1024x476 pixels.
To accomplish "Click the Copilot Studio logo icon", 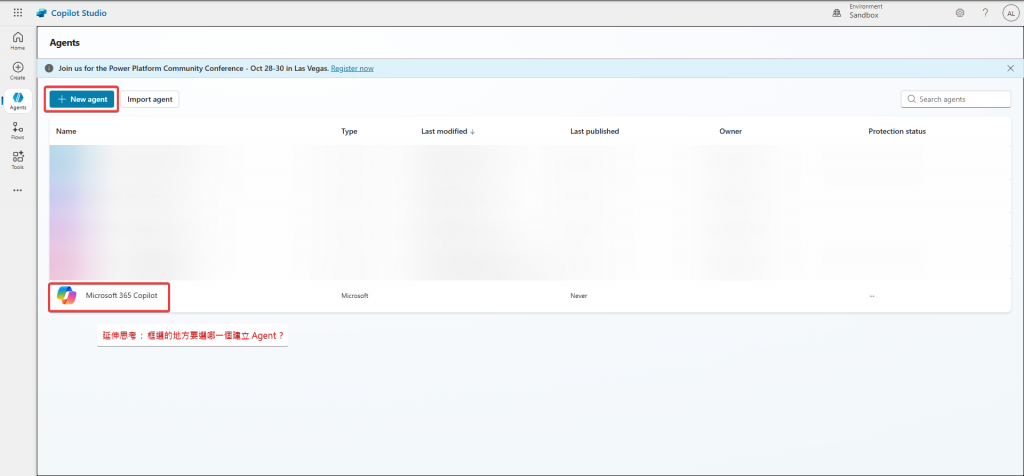I will (x=42, y=13).
